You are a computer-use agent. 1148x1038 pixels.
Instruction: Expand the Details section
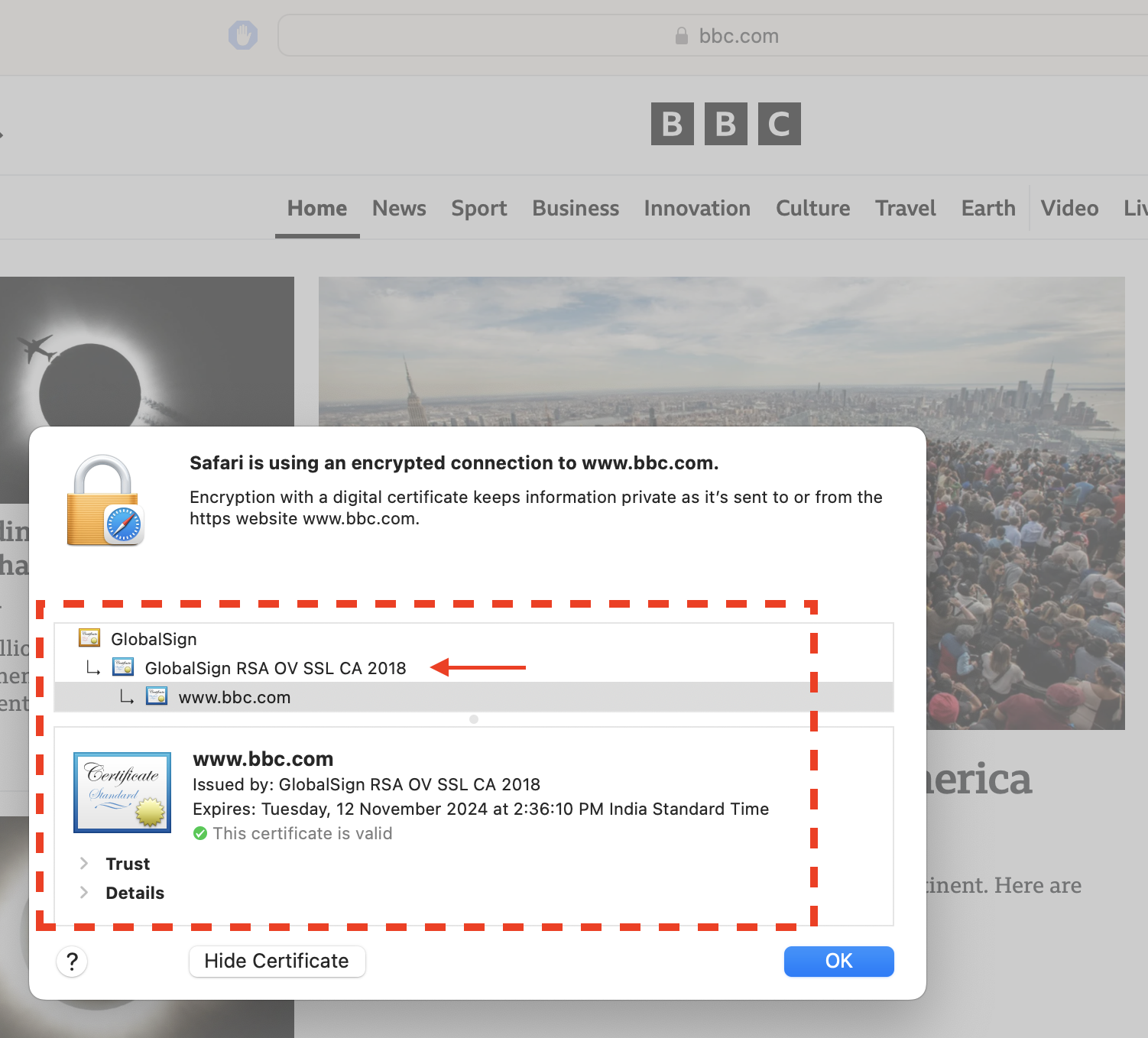[84, 892]
